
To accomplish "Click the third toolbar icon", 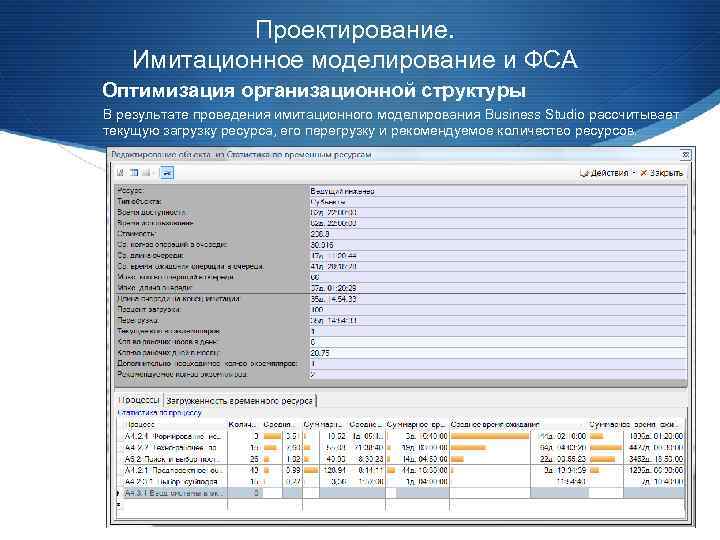I will pyautogui.click(x=146, y=173).
